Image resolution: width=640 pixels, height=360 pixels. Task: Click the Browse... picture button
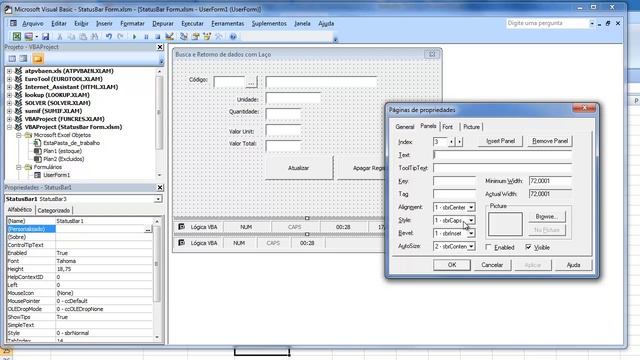coord(547,217)
